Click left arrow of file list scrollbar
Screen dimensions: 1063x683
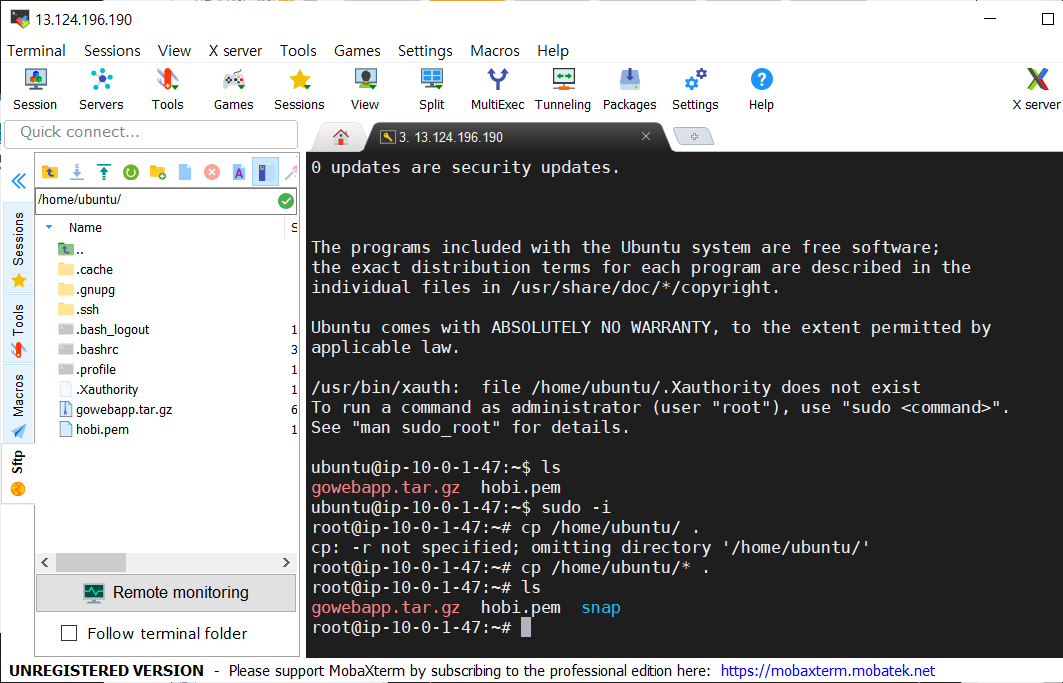click(45, 562)
